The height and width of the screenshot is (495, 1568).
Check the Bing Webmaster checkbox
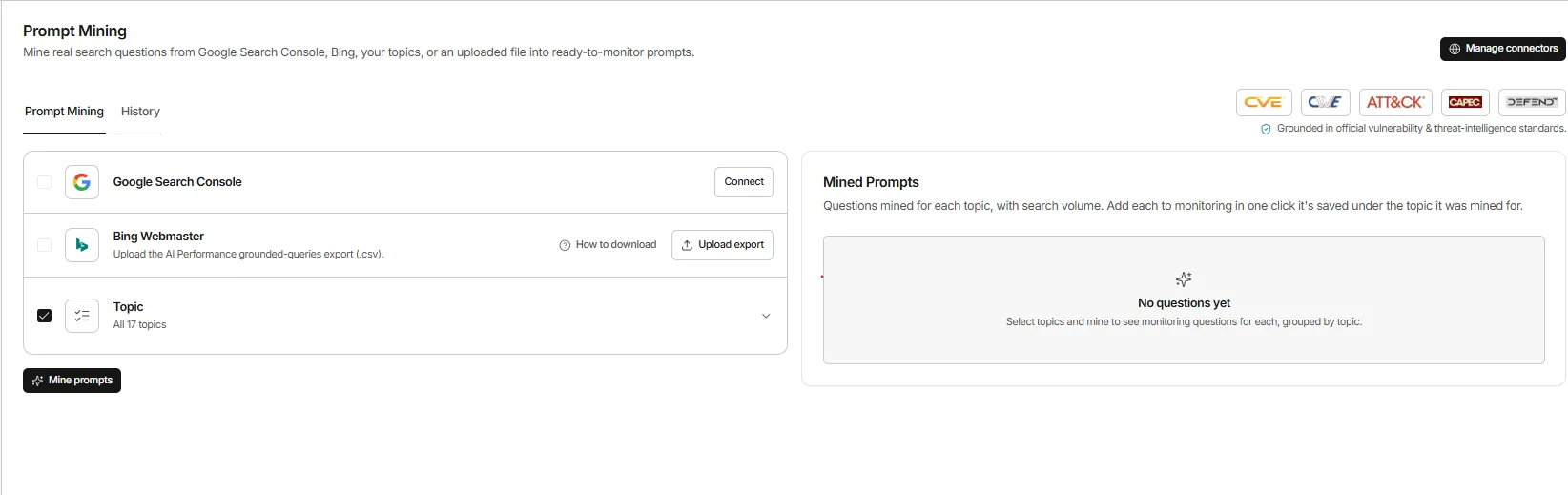[44, 245]
